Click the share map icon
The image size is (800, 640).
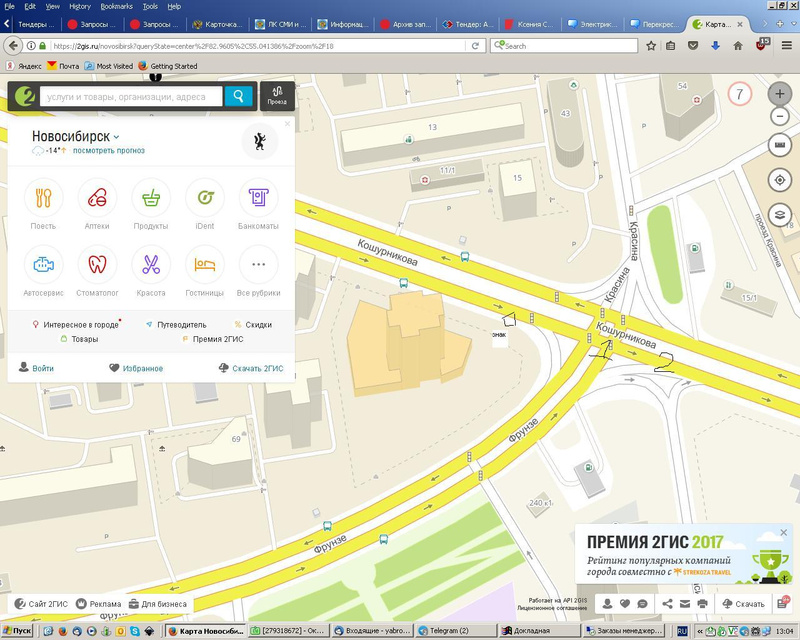tap(664, 604)
